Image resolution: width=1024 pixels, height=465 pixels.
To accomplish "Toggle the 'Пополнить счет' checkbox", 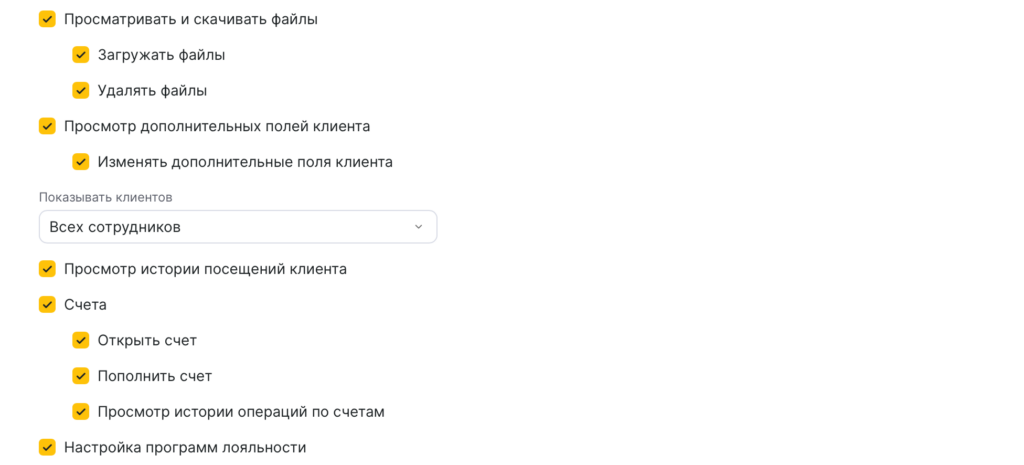I will (81, 376).
